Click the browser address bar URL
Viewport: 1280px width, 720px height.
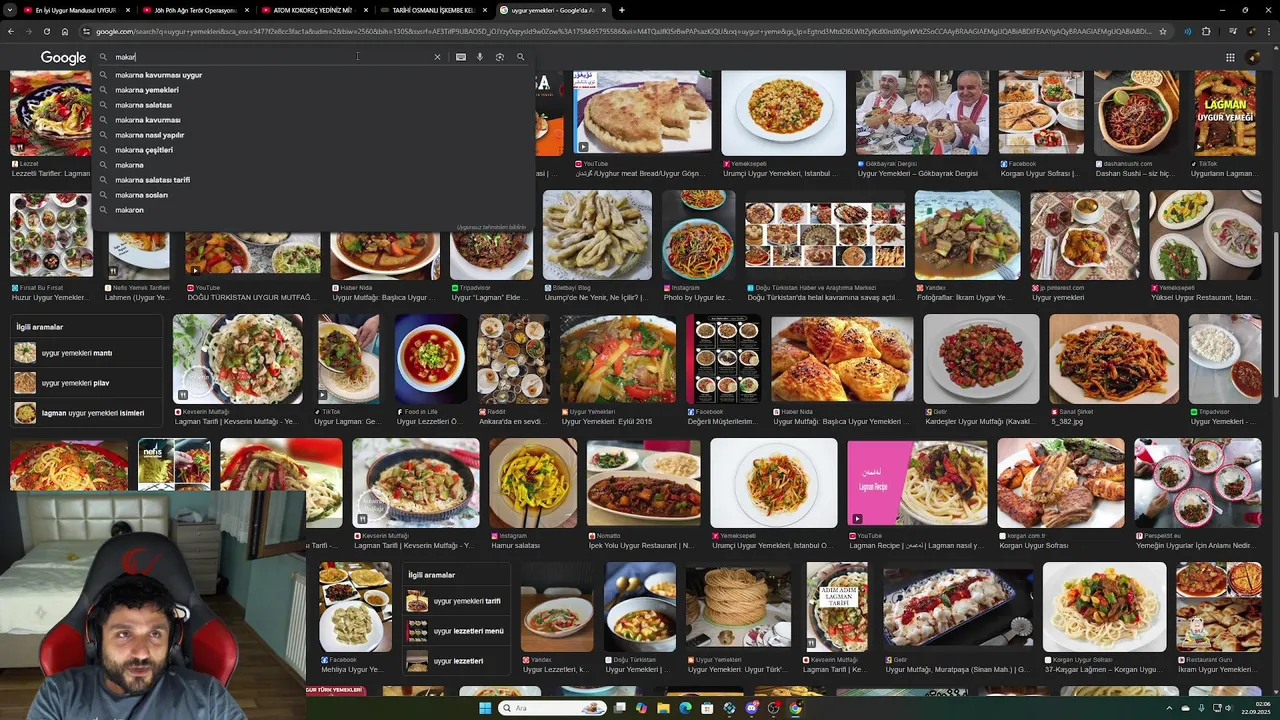625,31
